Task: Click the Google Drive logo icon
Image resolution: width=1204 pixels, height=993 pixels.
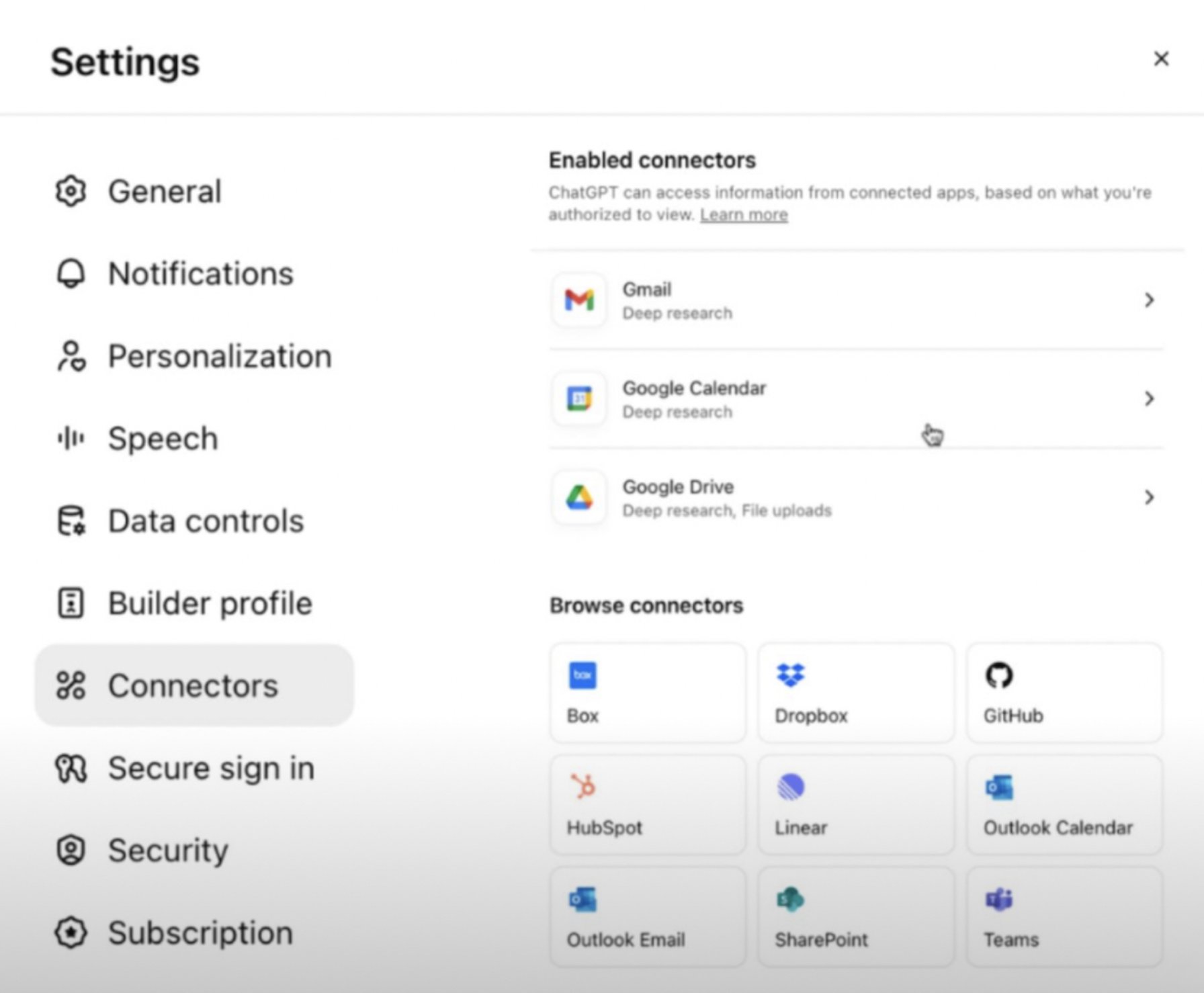Action: coord(579,497)
